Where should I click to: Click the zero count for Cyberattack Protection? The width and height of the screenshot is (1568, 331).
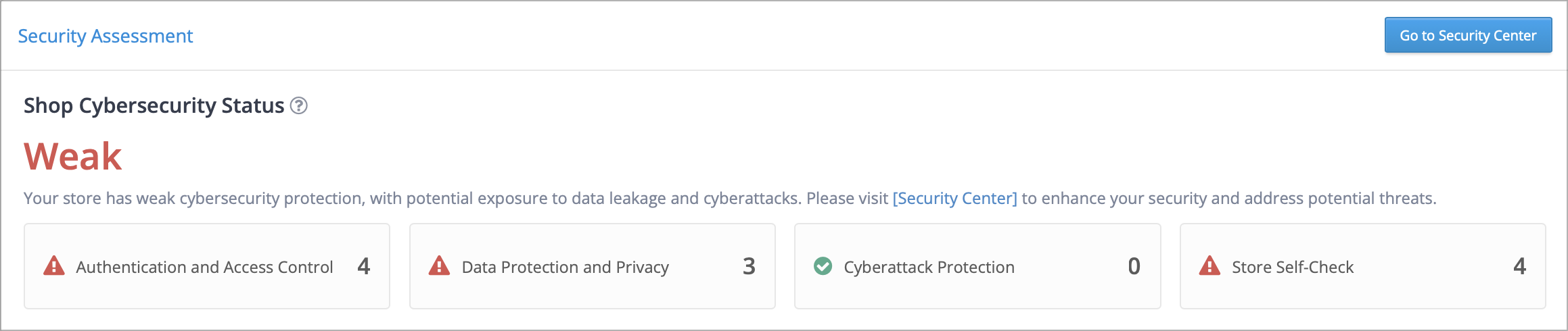[x=1134, y=266]
